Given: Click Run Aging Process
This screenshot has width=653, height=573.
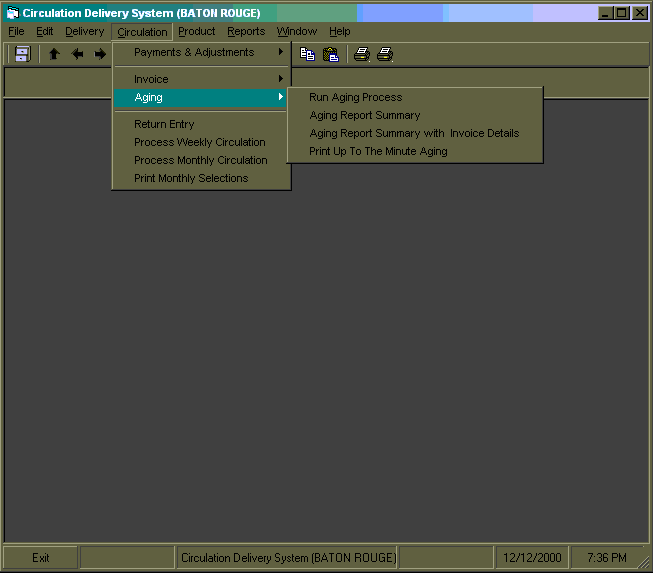Looking at the screenshot, I should [415, 97].
